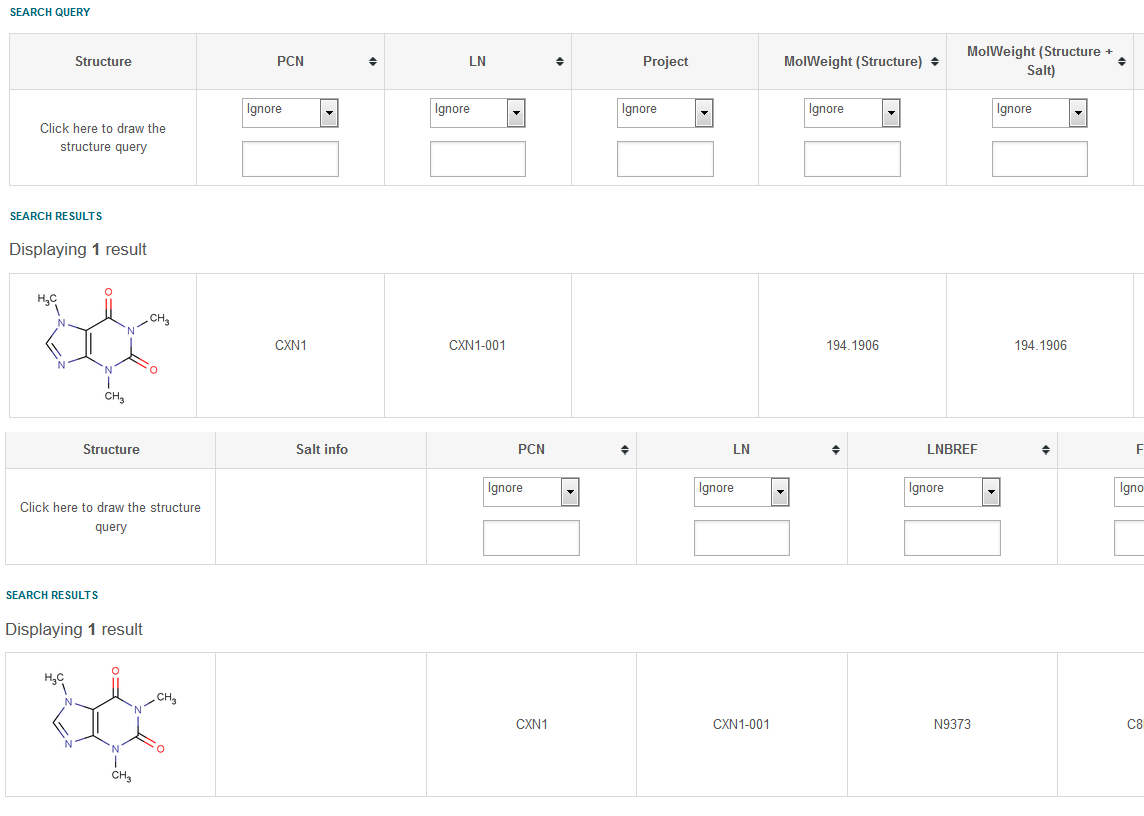Sort results by the PCN column
Viewport: 1144px width, 816px height.
372,61
